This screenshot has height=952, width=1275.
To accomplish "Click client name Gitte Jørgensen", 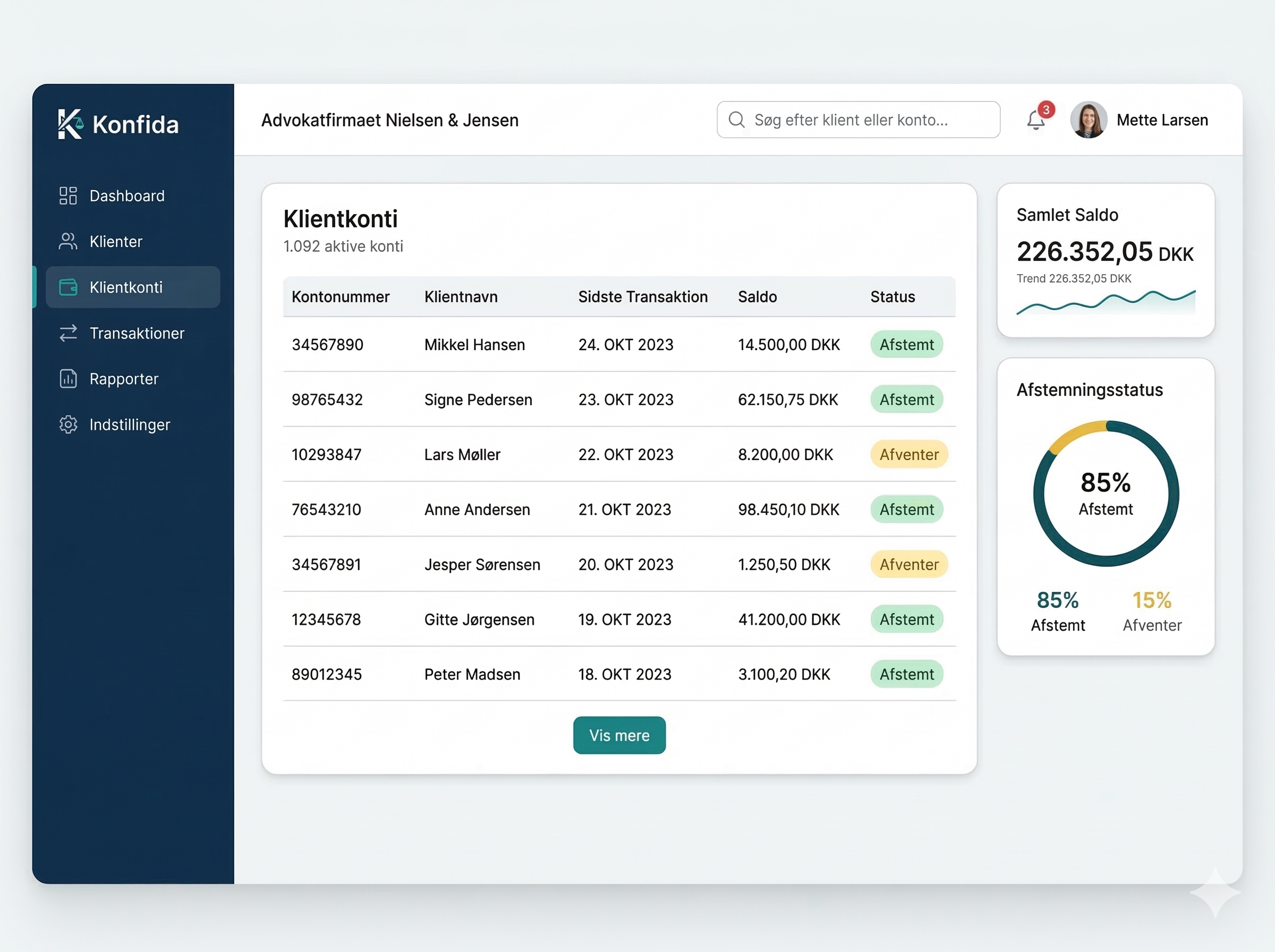I will point(479,619).
